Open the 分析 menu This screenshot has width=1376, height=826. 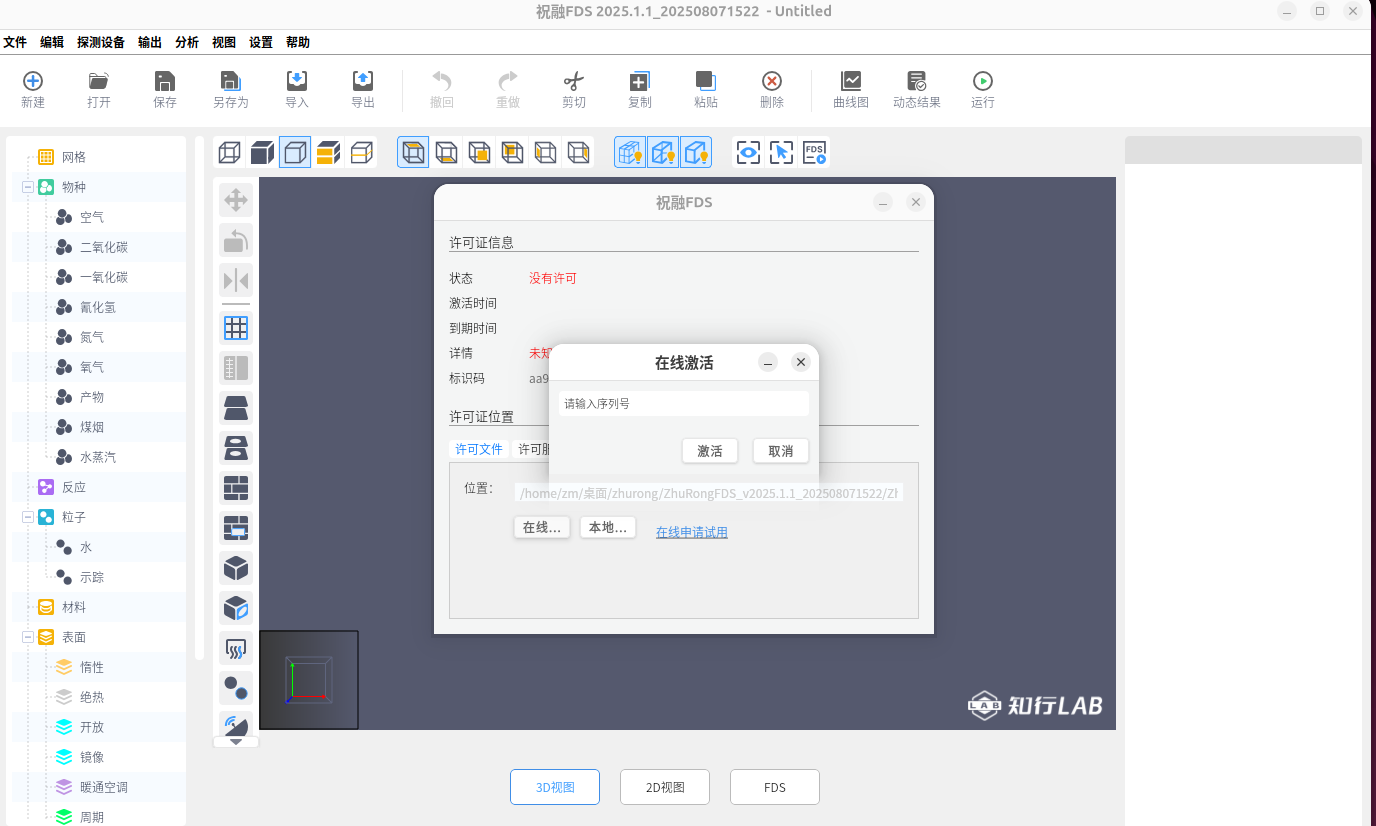(x=187, y=42)
